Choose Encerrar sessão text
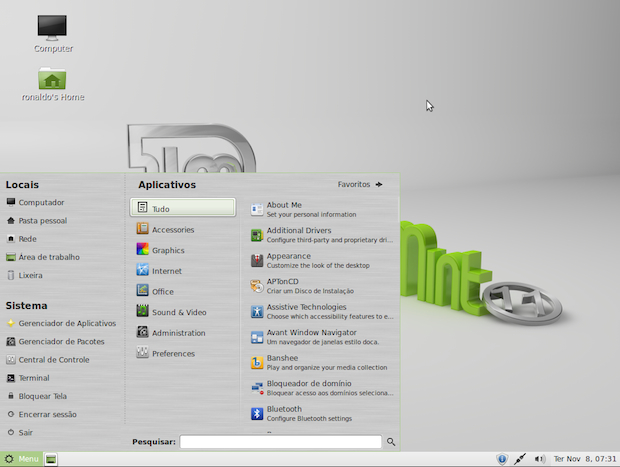This screenshot has width=620, height=467. (x=47, y=414)
